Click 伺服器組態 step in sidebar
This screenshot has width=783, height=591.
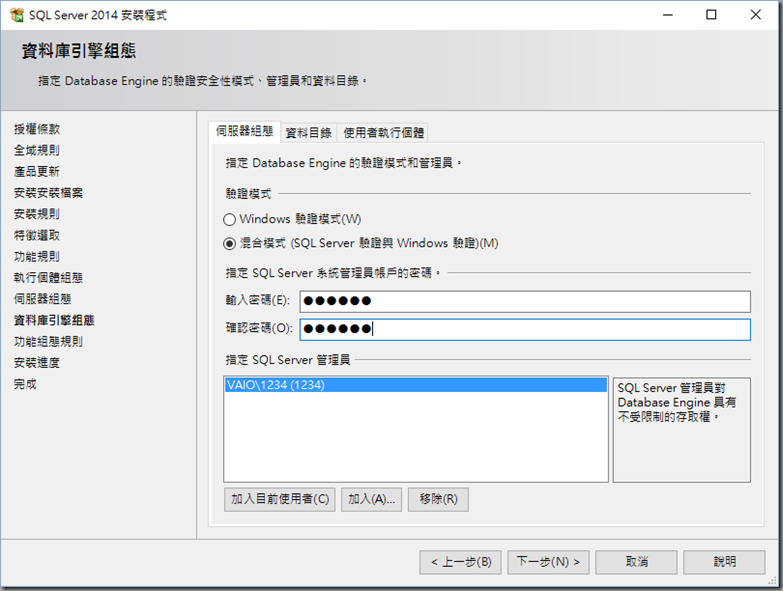pos(42,299)
